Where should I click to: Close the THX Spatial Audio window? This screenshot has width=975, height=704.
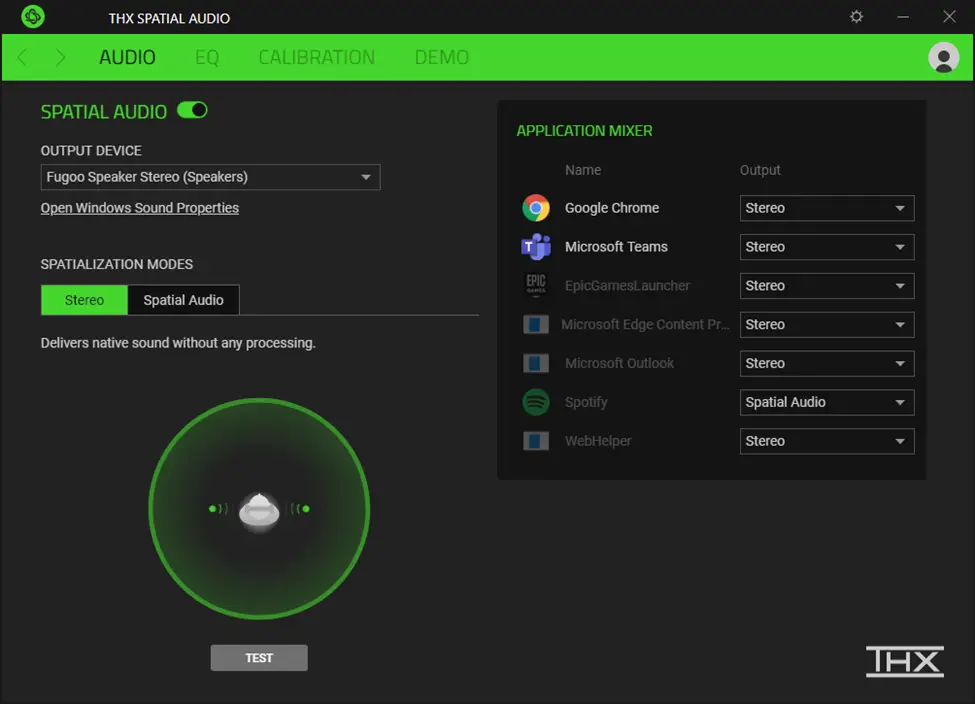point(949,17)
